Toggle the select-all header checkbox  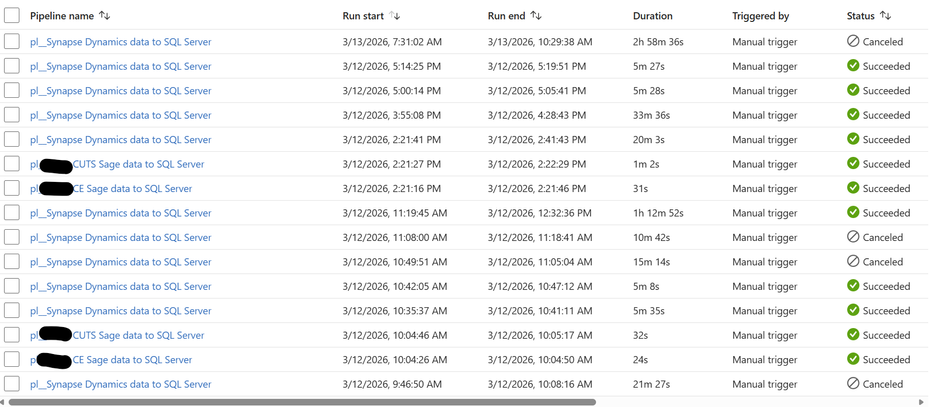(x=12, y=16)
